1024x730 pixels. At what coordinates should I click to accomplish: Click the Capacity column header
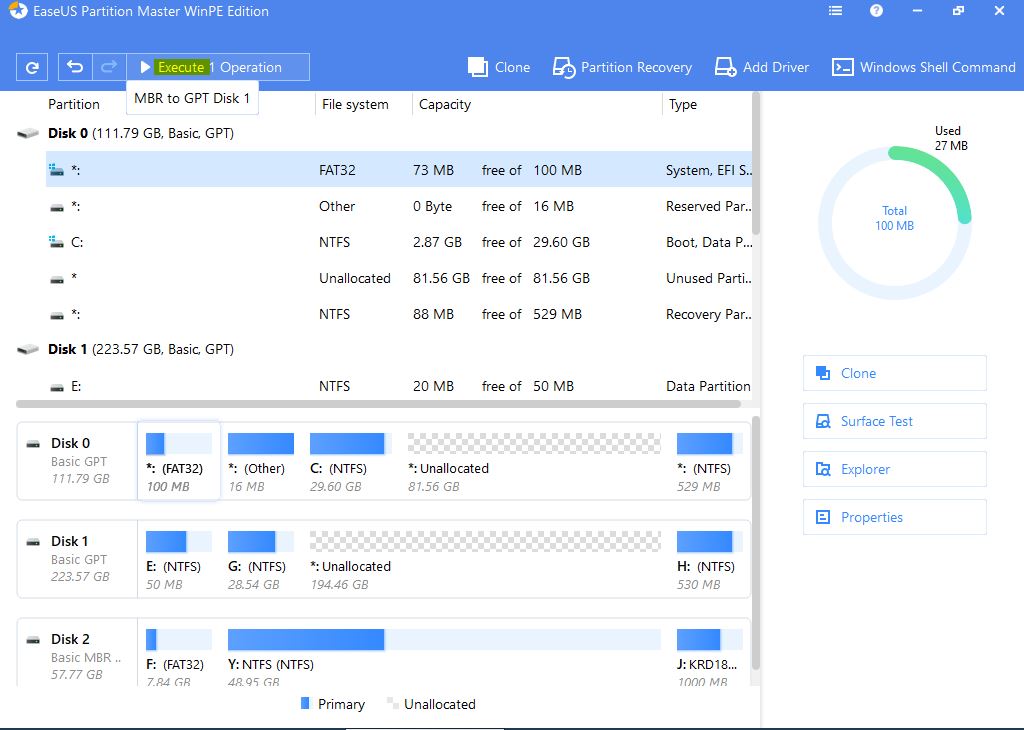(x=445, y=104)
